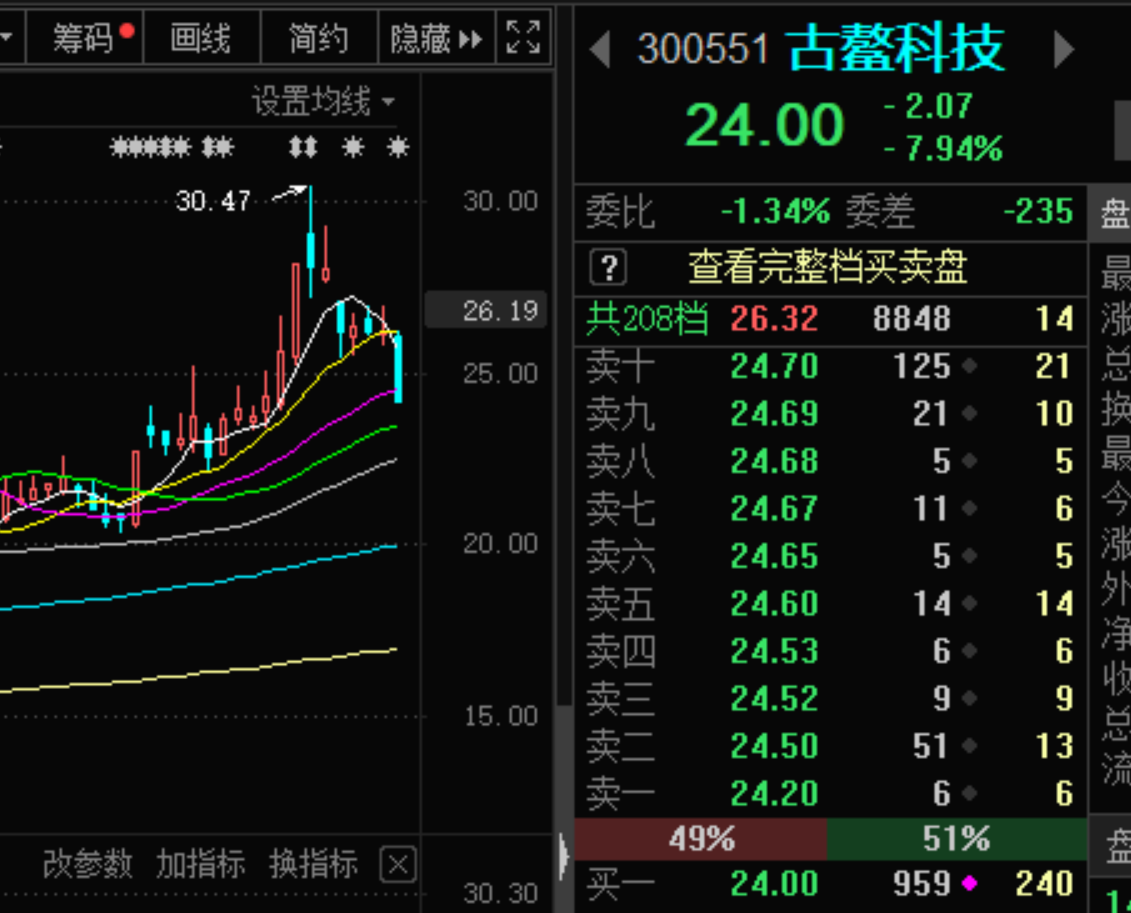The image size is (1131, 913).
Task: Click the gray diamond in the 卖八 row
Action: click(x=969, y=461)
